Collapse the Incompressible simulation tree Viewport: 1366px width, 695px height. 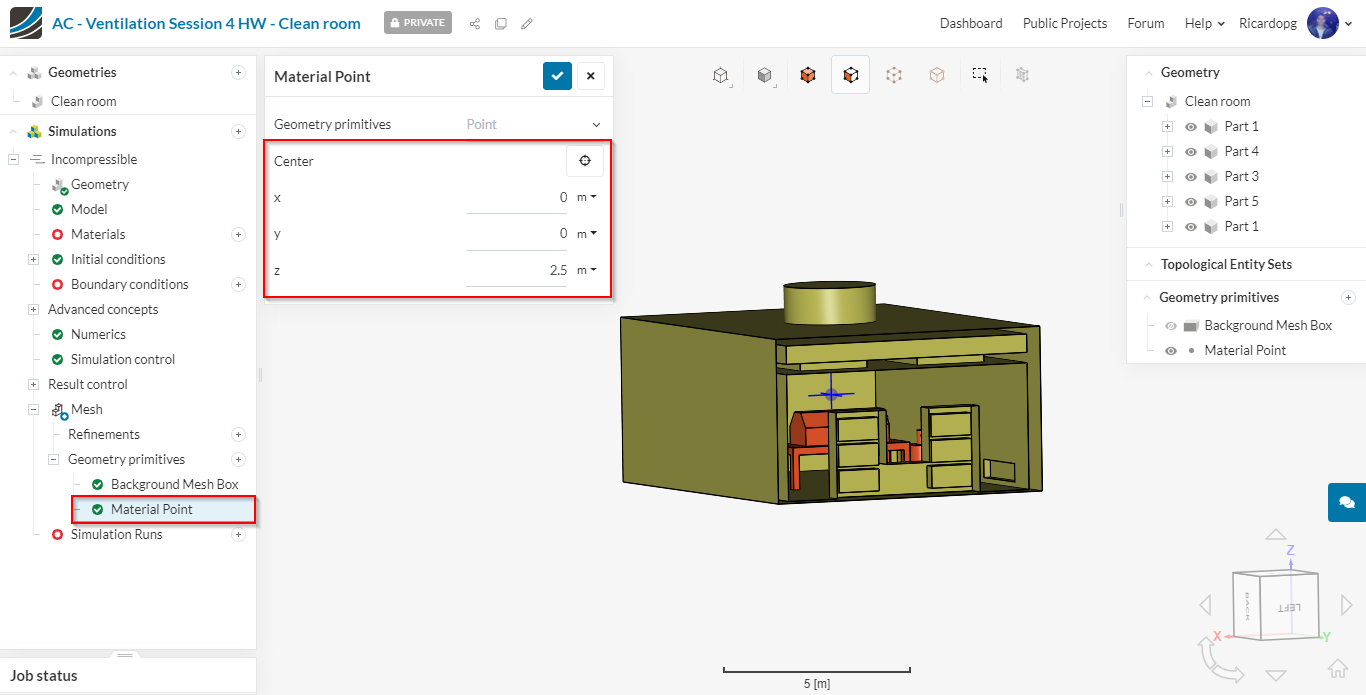click(13, 159)
